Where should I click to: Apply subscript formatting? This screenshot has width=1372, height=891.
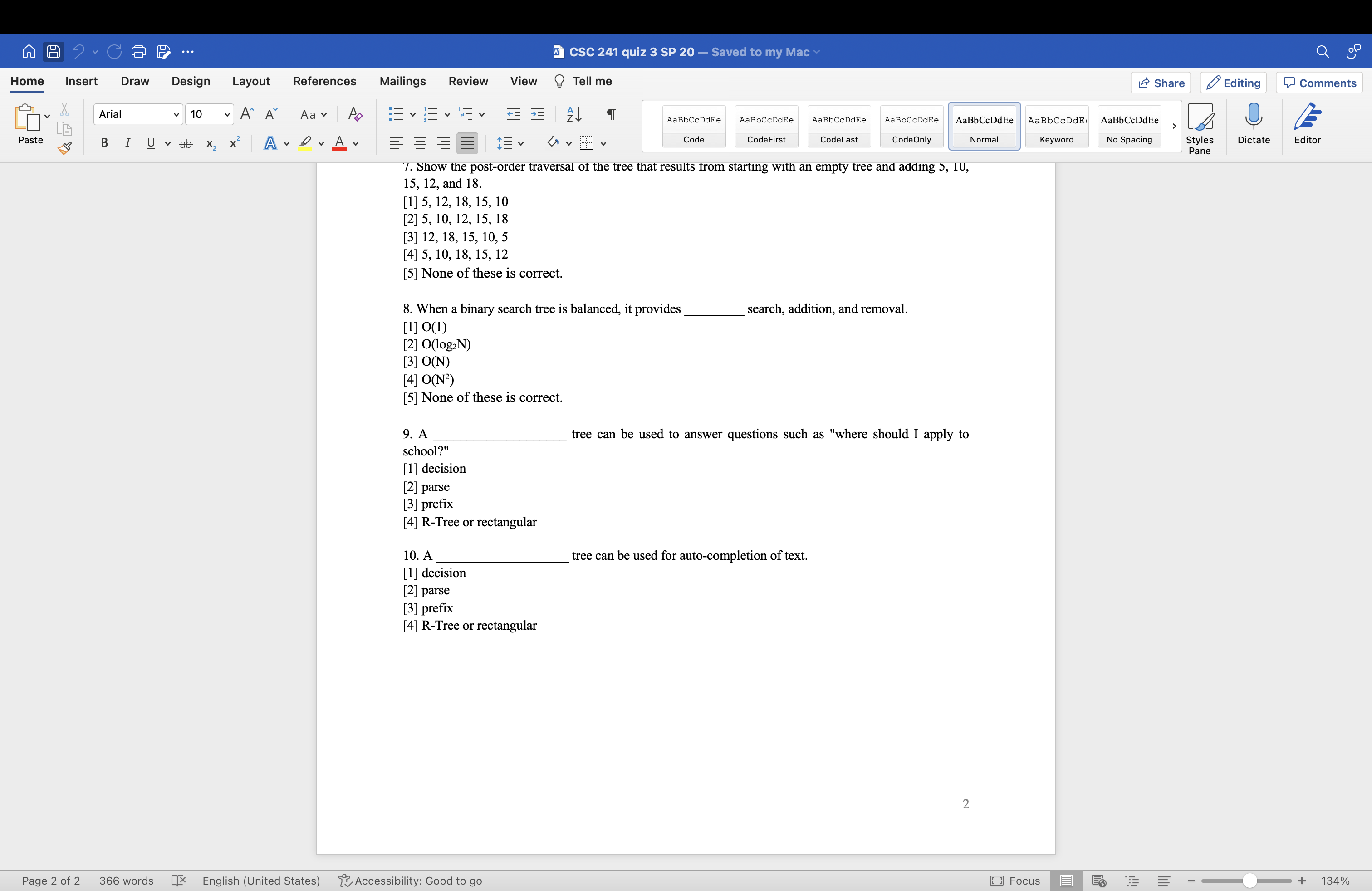coord(210,143)
